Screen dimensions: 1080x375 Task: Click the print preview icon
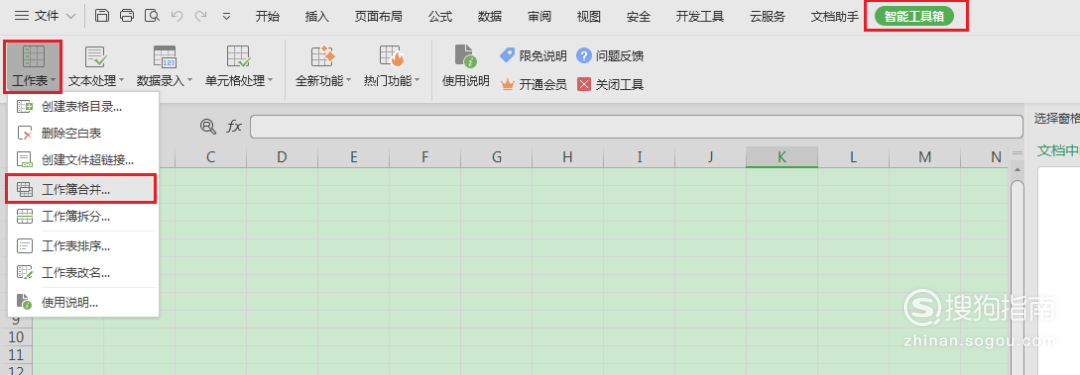(152, 16)
